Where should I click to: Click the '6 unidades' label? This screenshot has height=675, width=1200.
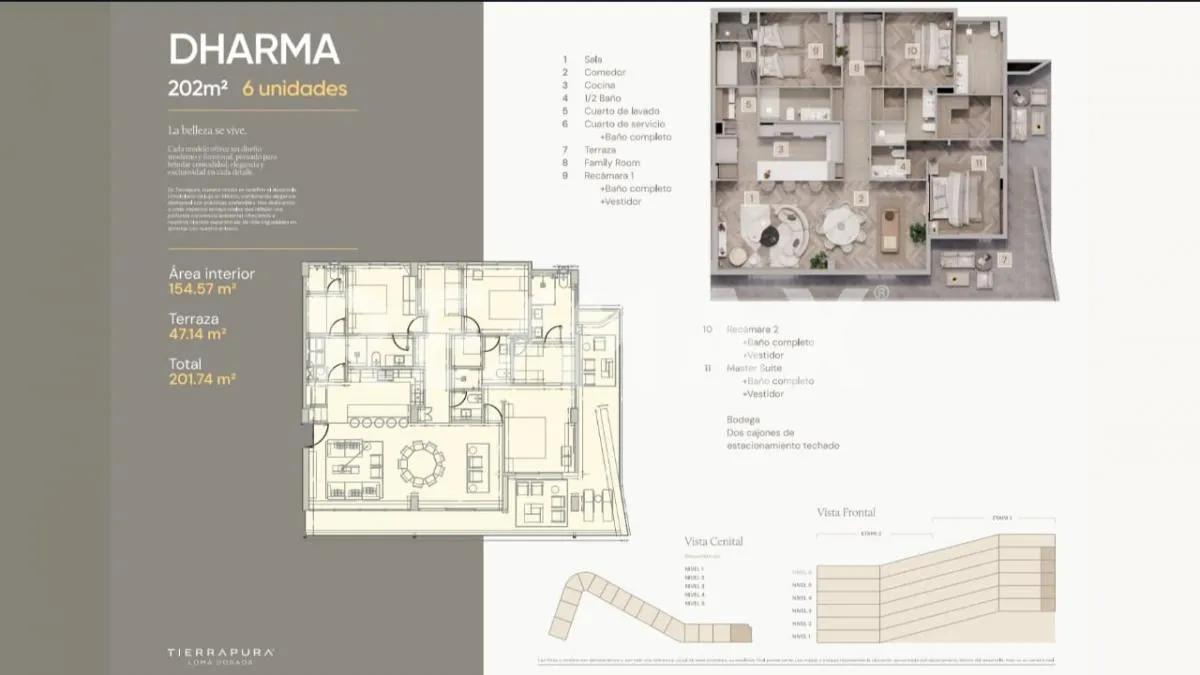pos(294,88)
